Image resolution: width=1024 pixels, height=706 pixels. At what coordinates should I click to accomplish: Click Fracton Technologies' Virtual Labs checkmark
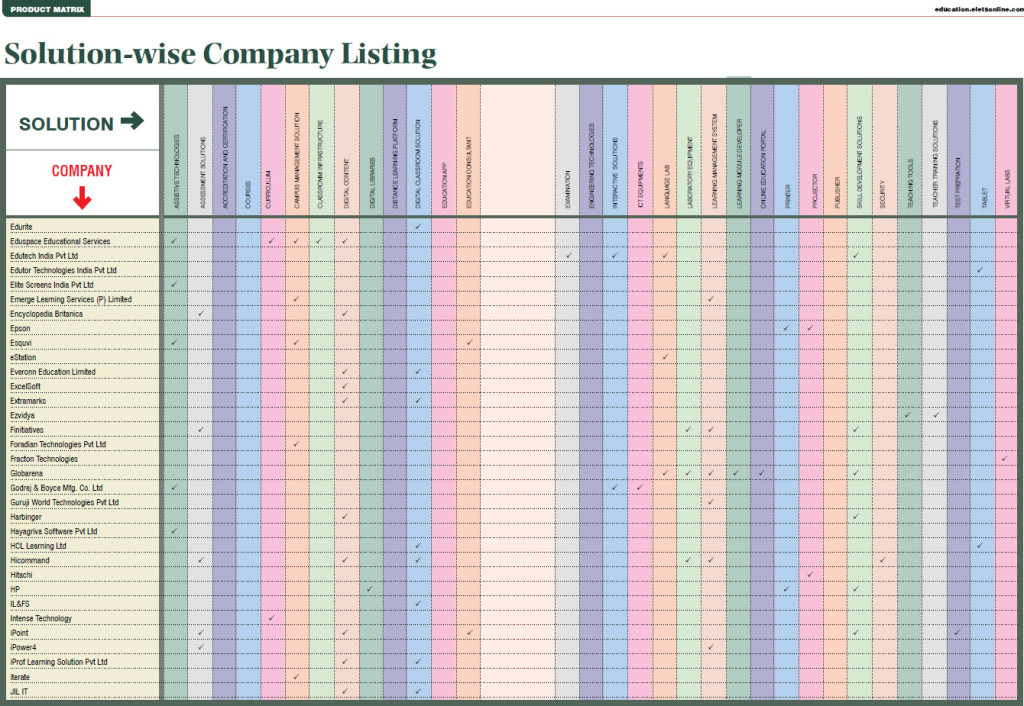click(1005, 459)
